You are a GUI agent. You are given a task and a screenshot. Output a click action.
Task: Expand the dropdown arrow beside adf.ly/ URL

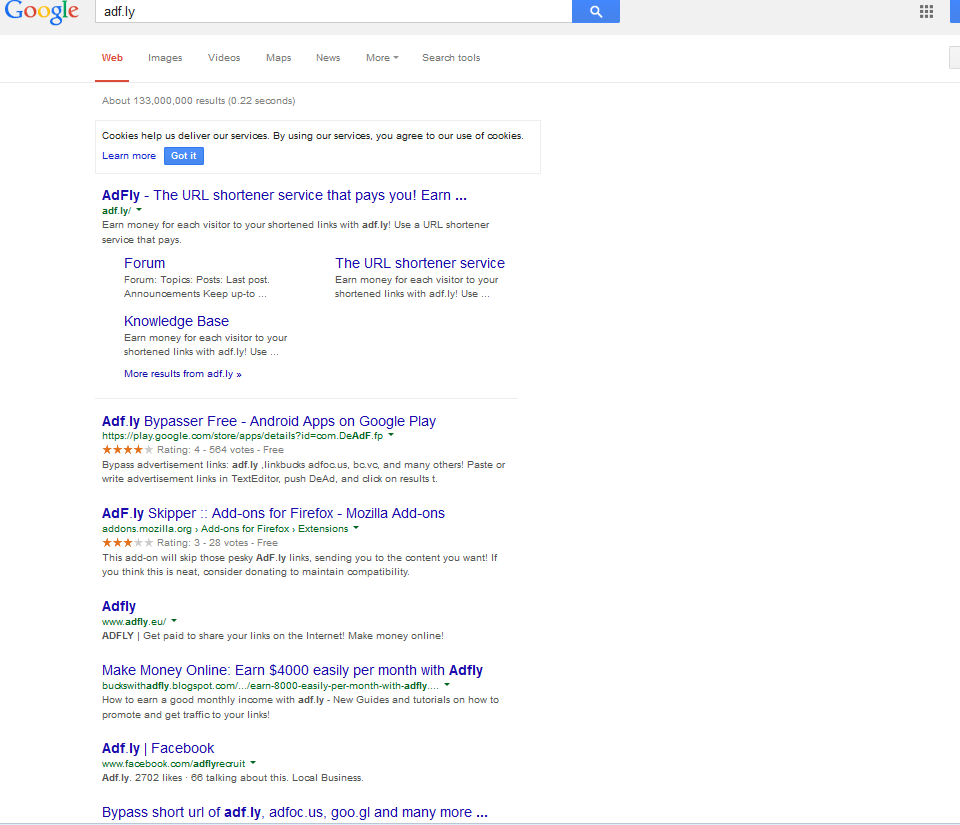click(139, 210)
